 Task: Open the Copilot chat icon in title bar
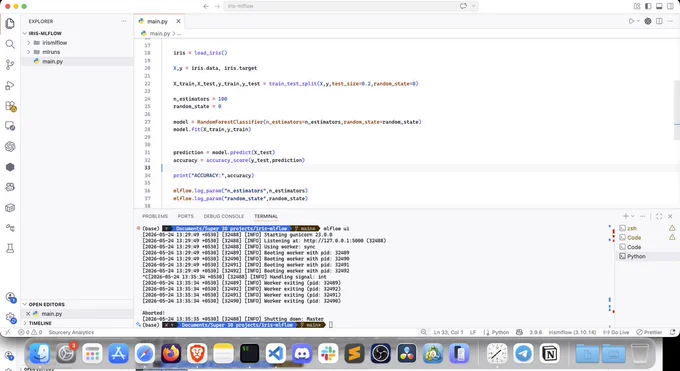[x=463, y=6]
